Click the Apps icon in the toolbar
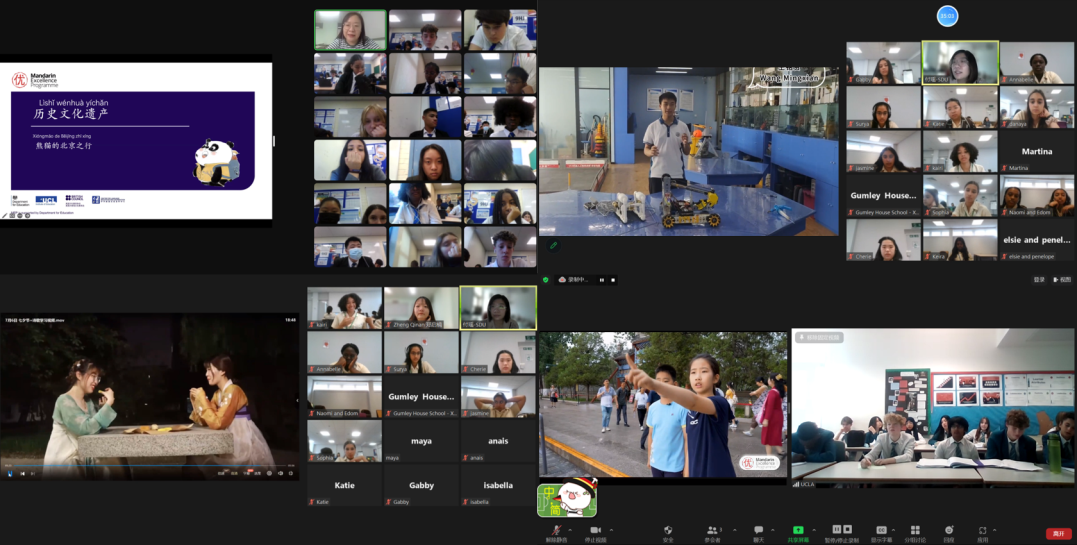 click(982, 529)
